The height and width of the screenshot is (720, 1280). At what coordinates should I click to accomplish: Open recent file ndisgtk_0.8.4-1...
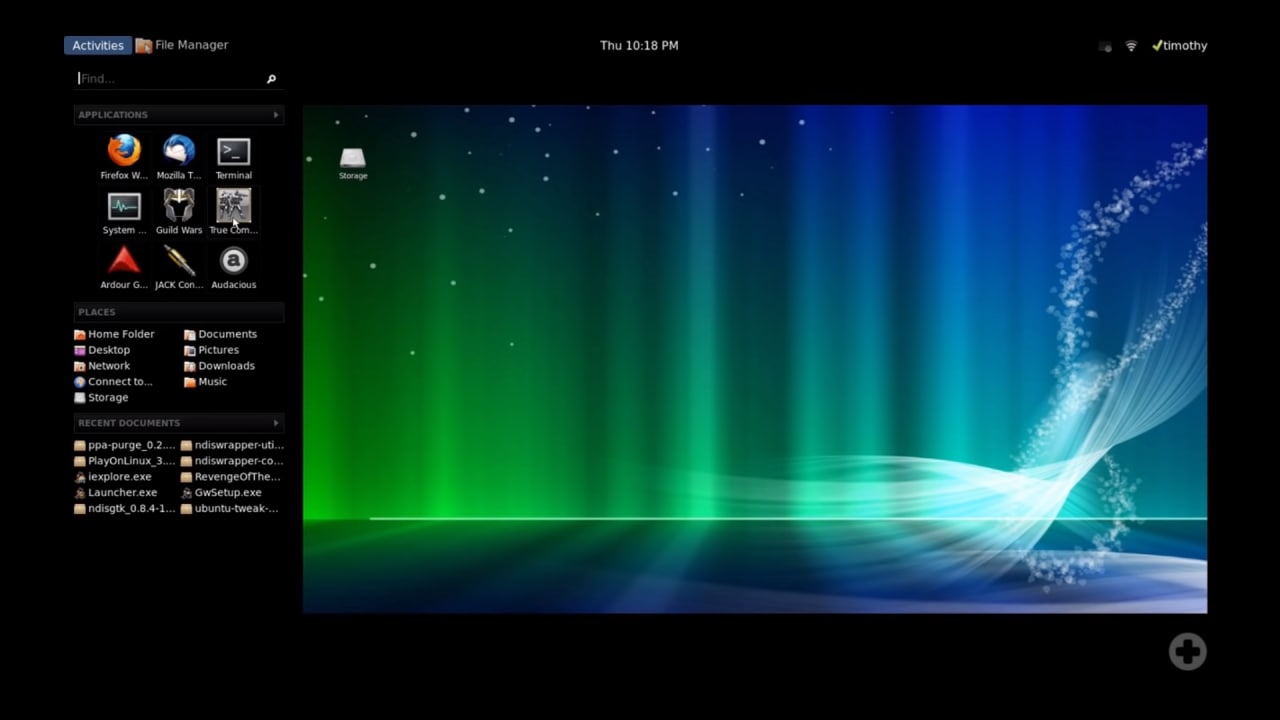(125, 509)
